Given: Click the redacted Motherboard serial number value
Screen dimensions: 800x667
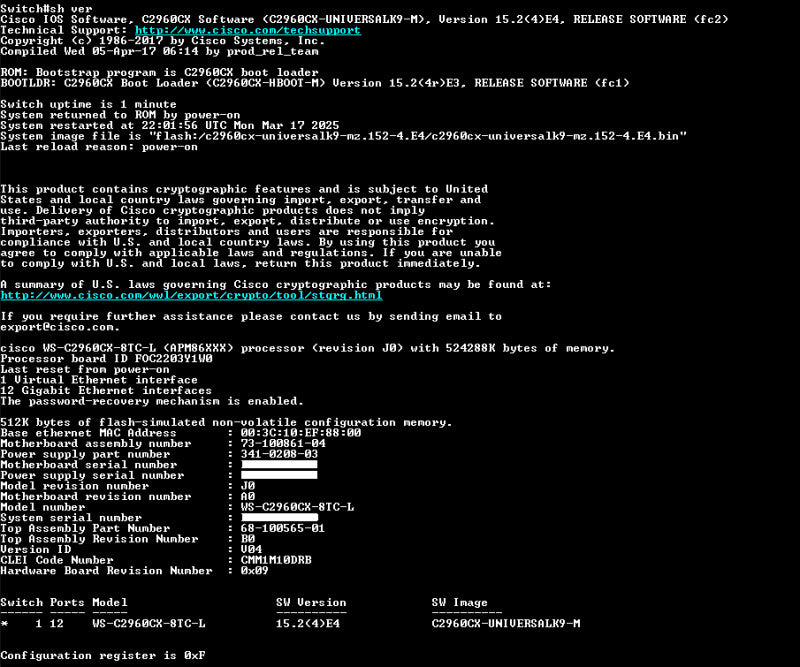Looking at the screenshot, I should coord(280,465).
